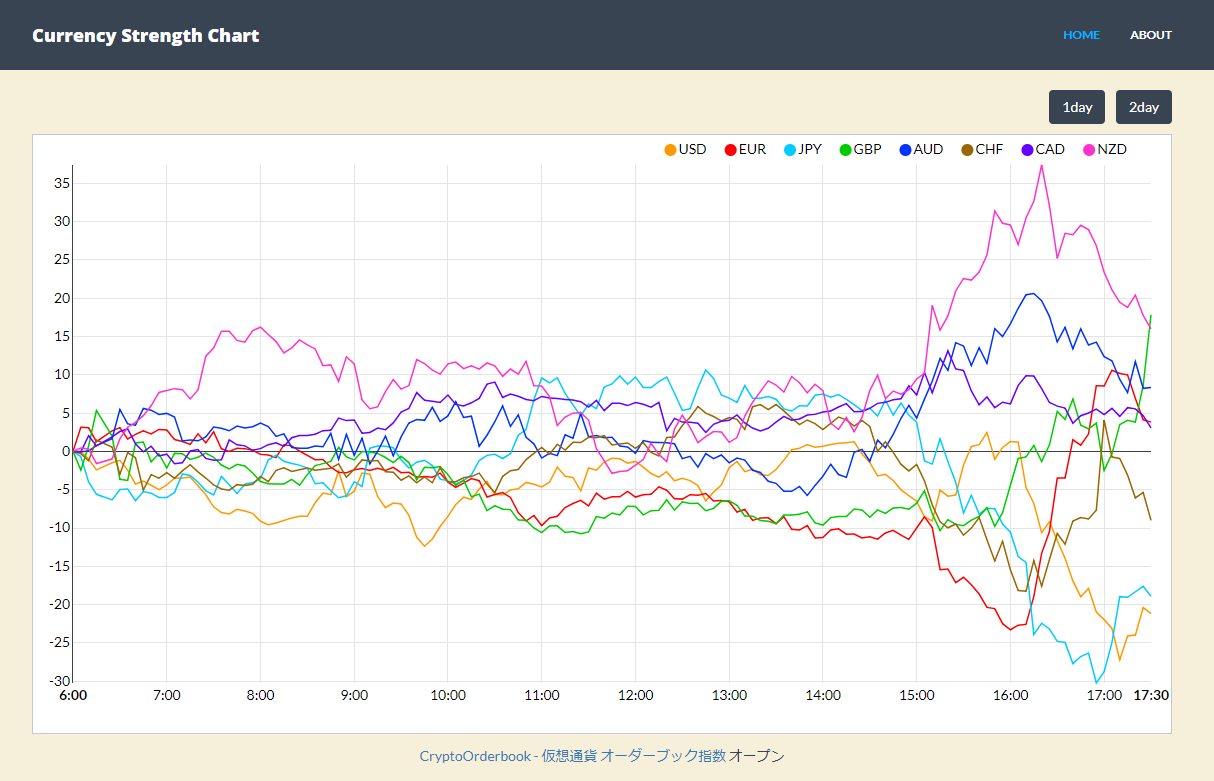Open the HOME nav item
The width and height of the screenshot is (1214, 781).
pyautogui.click(x=1081, y=35)
